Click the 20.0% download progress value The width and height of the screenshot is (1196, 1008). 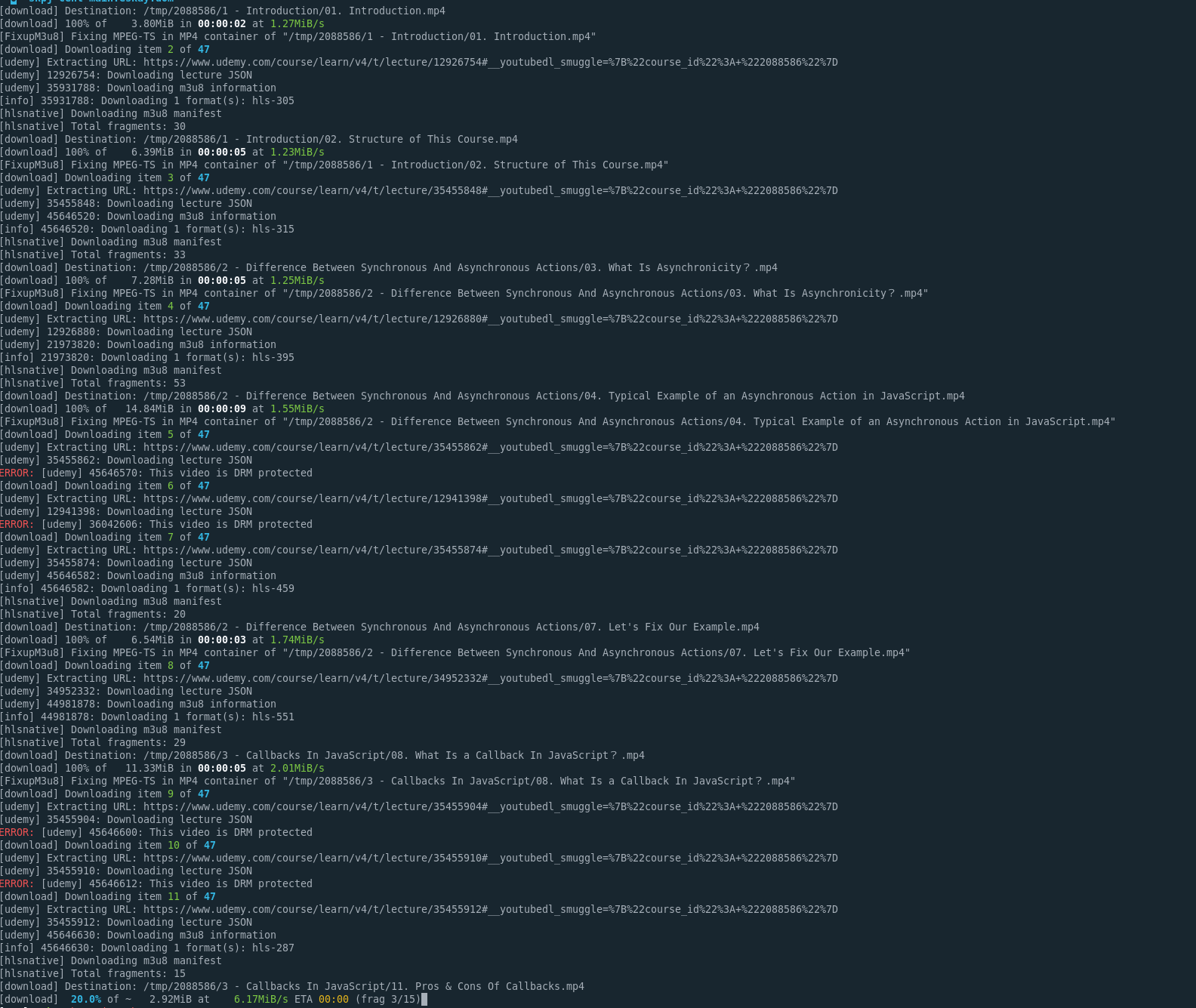pos(86,999)
